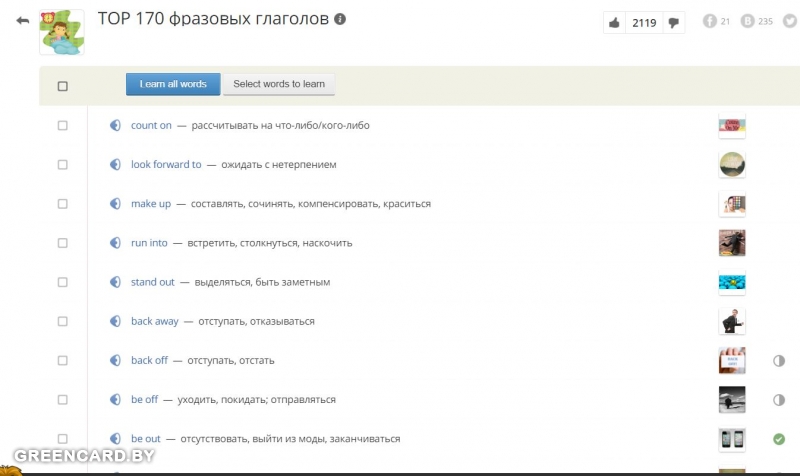The image size is (800, 476).
Task: Open the picture thumbnail for 'make up'
Action: [x=732, y=204]
